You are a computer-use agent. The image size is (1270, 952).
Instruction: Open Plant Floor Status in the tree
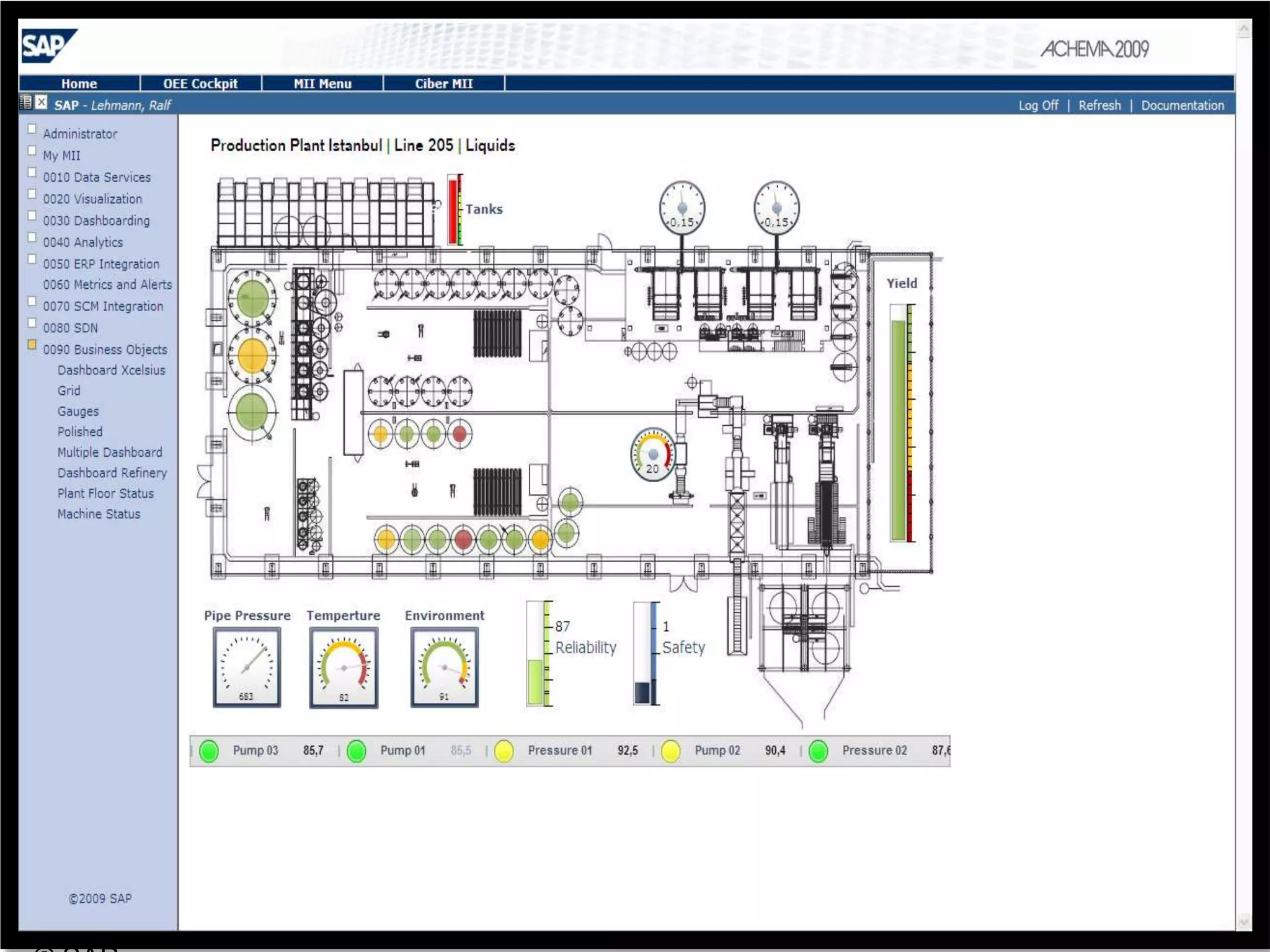[105, 493]
